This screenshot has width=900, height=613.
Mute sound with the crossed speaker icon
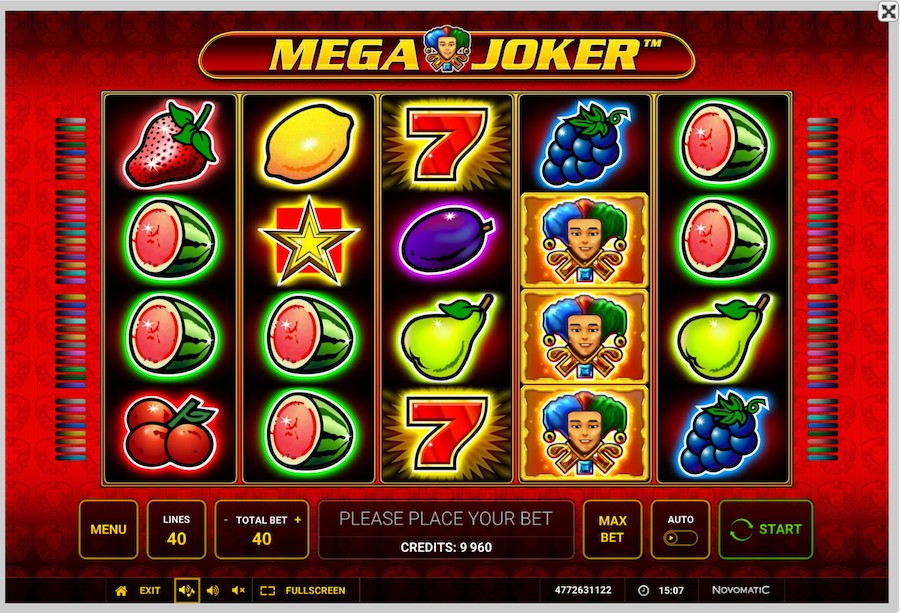[x=238, y=591]
